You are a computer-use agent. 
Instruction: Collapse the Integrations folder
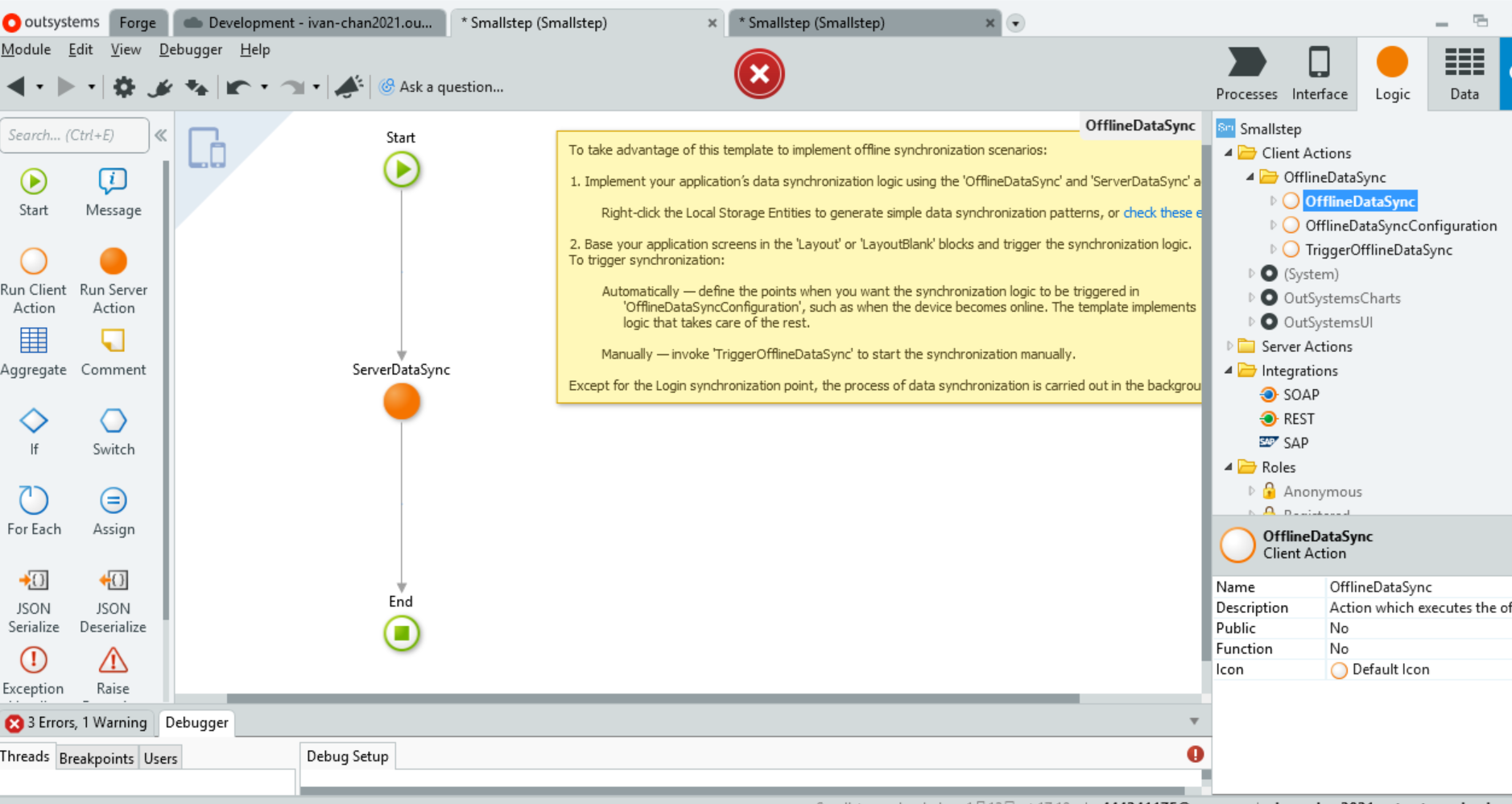click(1229, 371)
